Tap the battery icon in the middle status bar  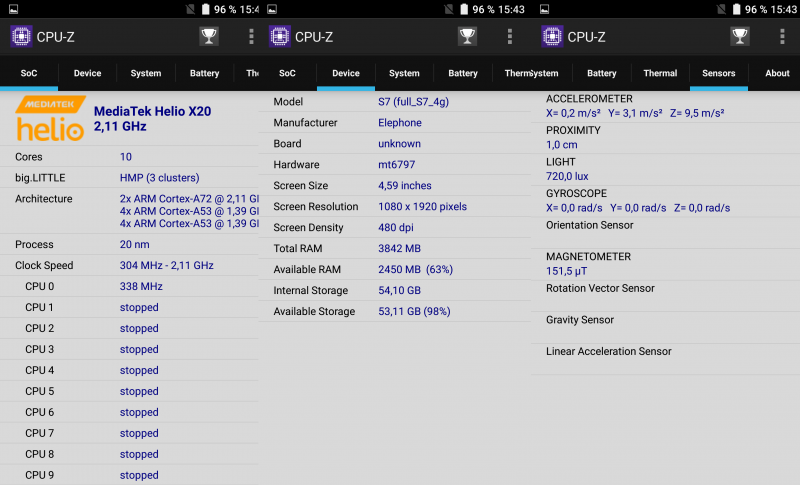(464, 9)
